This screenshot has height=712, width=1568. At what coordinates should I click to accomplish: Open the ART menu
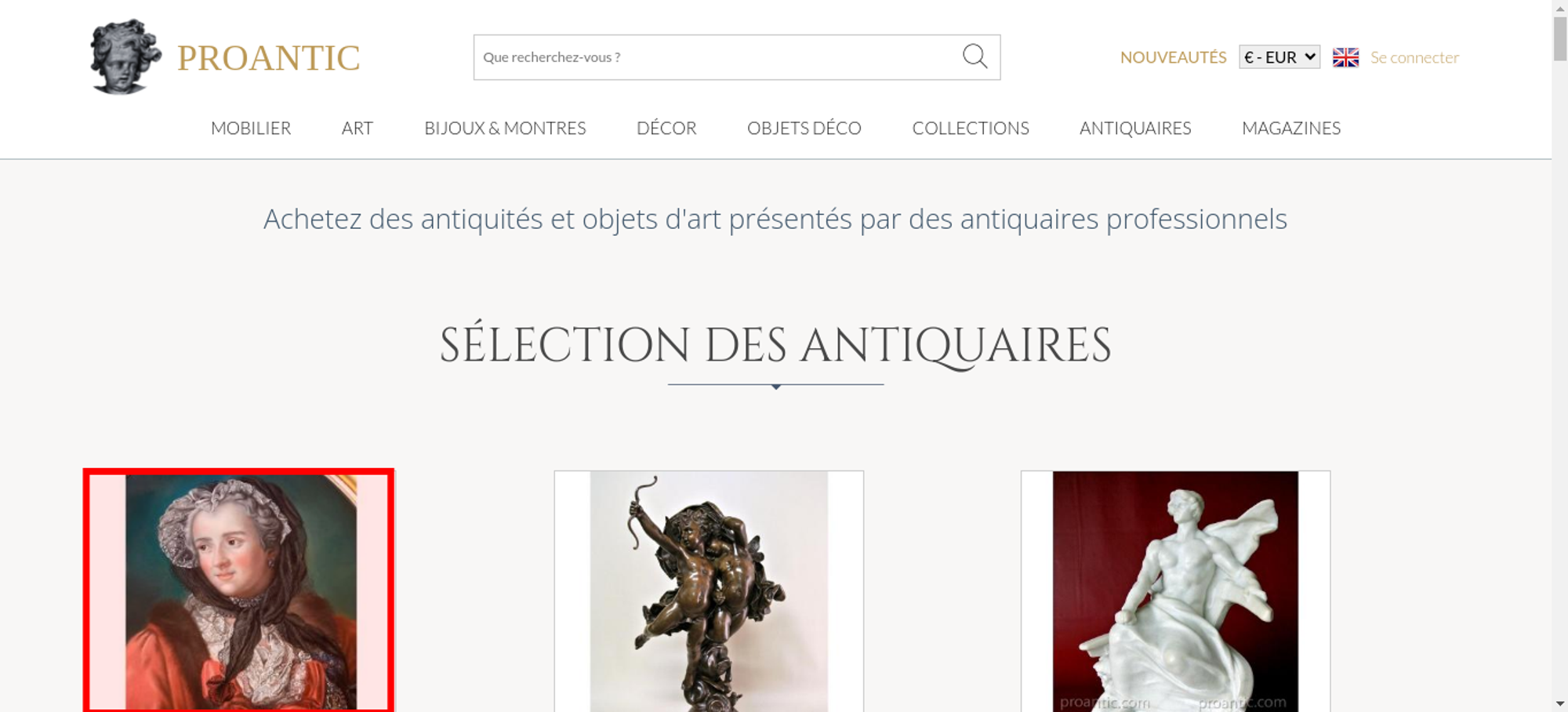[358, 128]
